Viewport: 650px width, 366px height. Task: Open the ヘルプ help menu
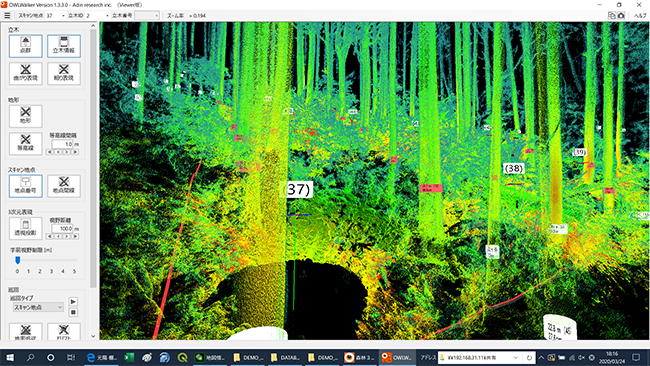point(640,15)
